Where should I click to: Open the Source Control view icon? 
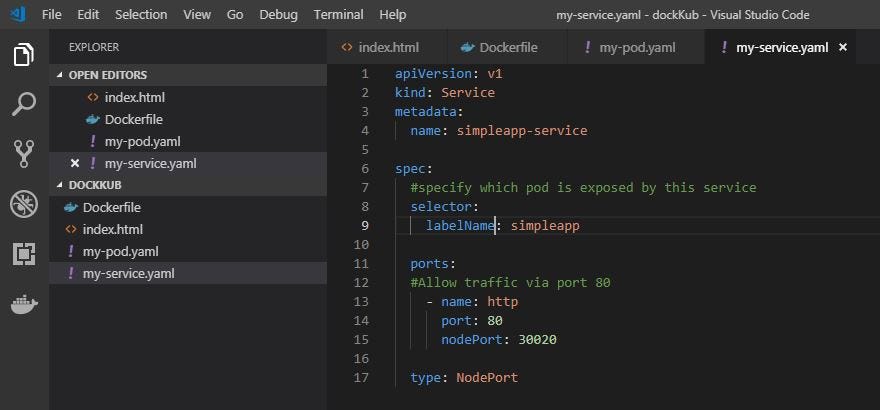[x=24, y=153]
